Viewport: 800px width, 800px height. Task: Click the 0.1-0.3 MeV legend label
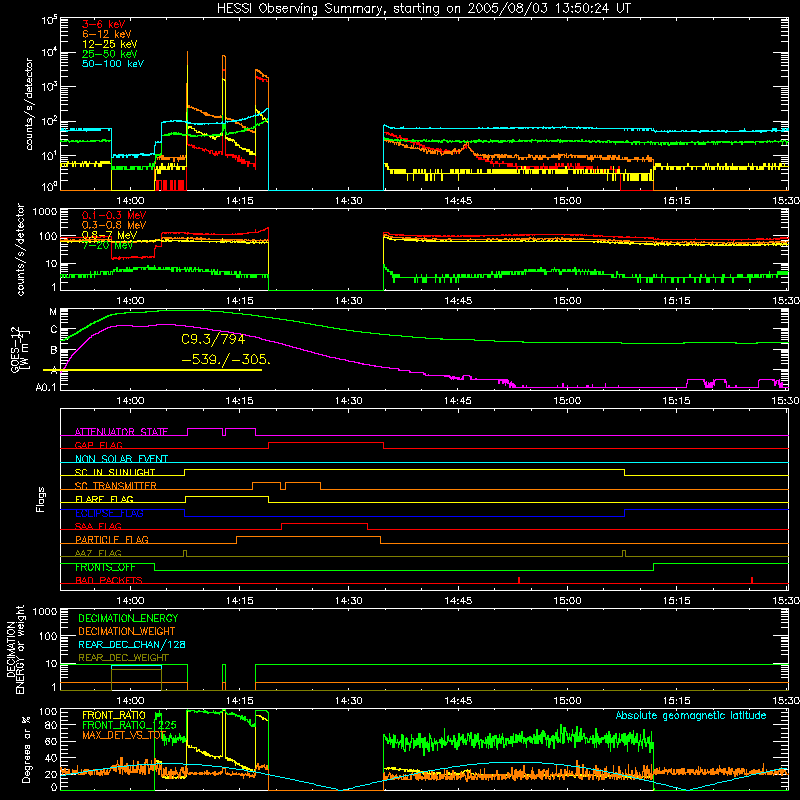click(114, 215)
